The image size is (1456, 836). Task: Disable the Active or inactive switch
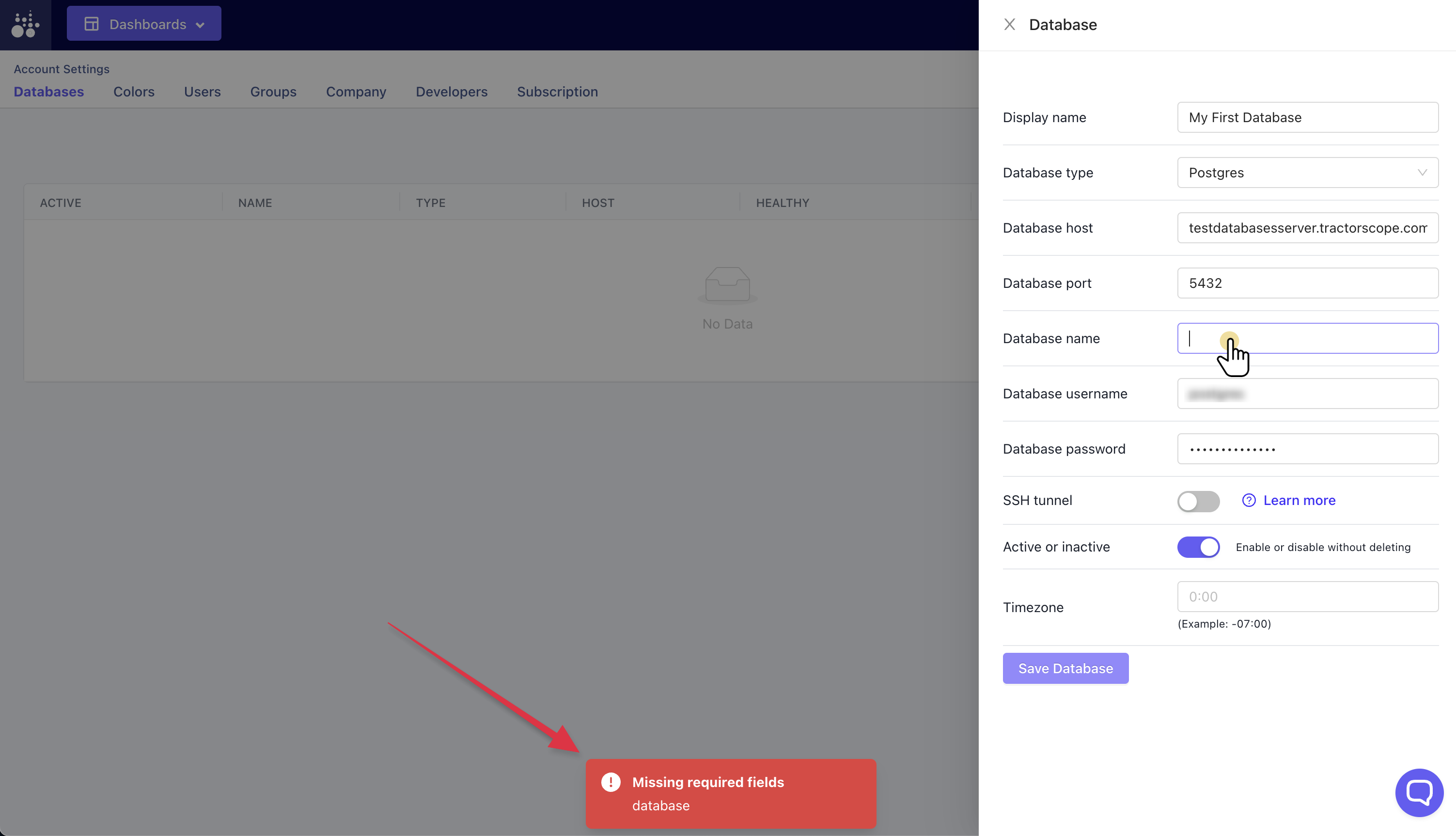click(x=1198, y=547)
